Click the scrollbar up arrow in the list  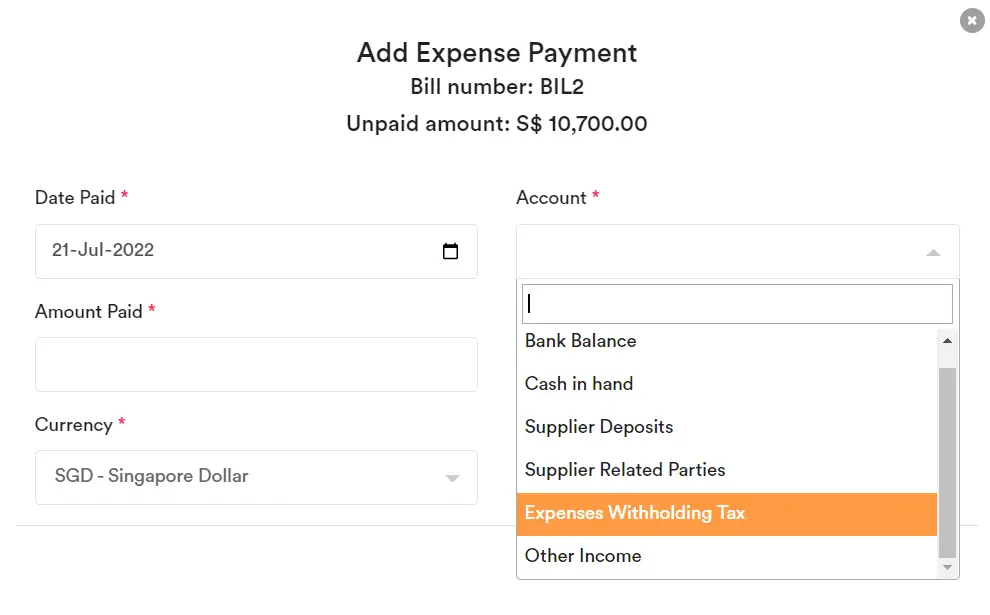pos(946,340)
